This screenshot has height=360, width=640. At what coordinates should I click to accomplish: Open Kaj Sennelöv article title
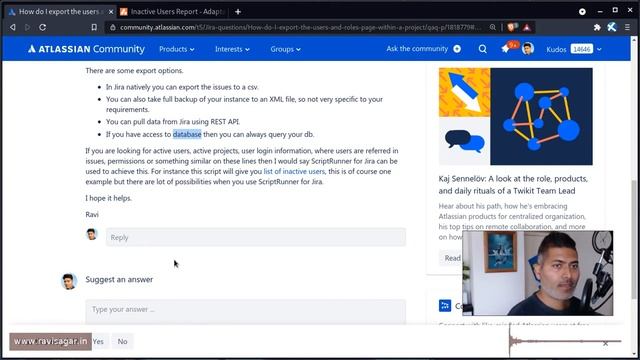click(513, 184)
